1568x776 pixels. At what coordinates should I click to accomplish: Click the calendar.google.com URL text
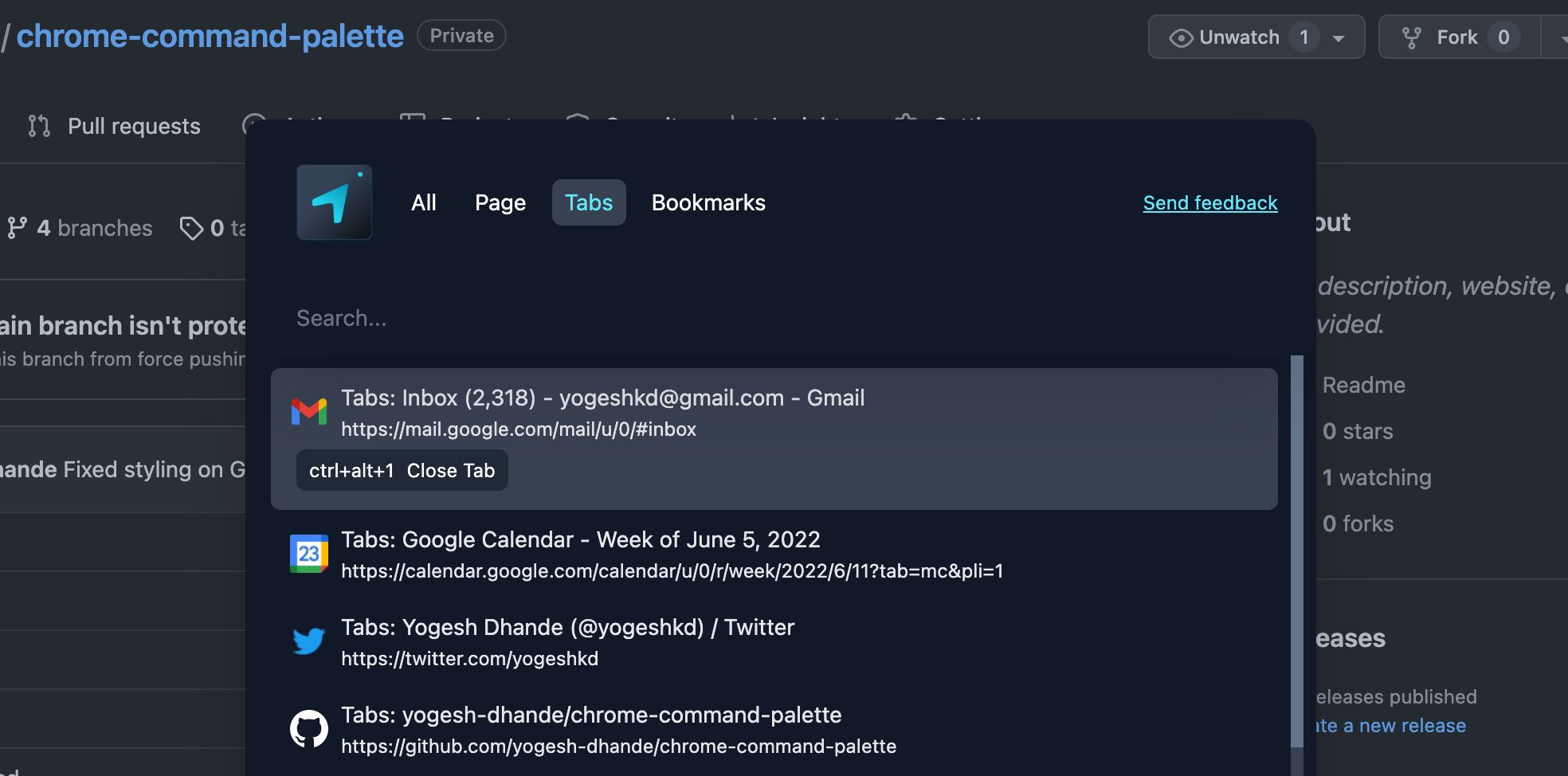coord(672,571)
